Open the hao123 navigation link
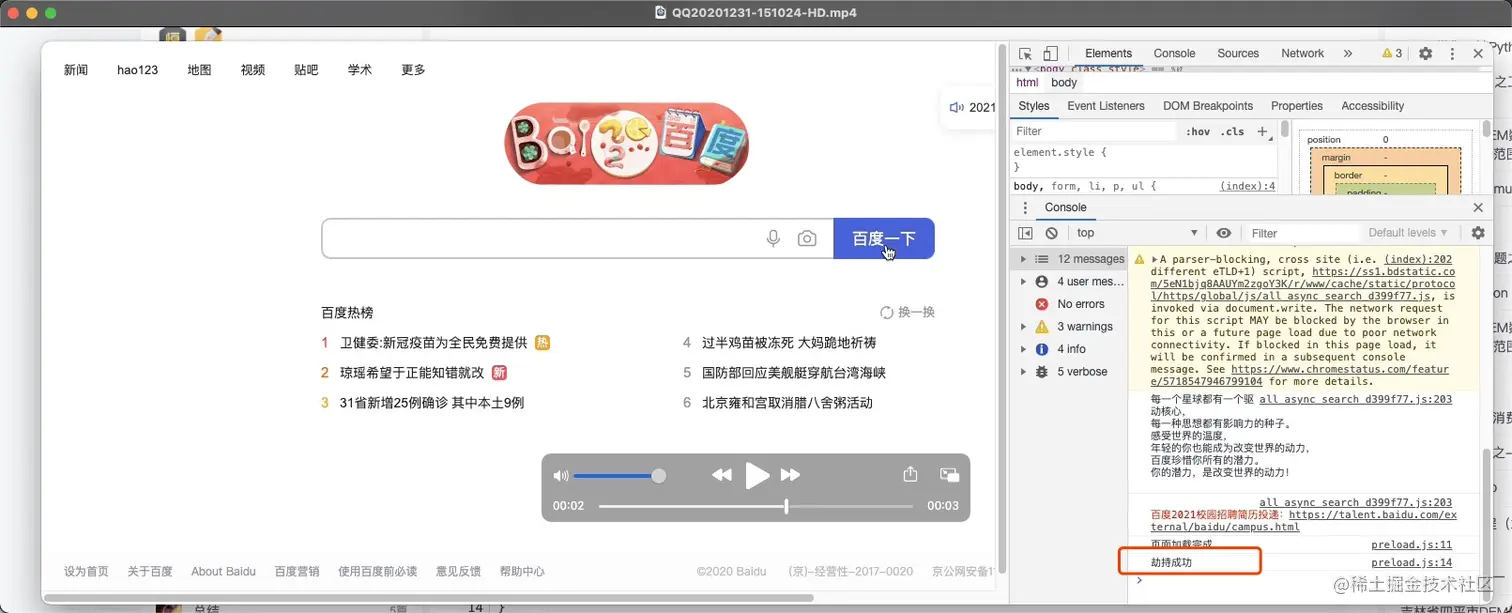Image resolution: width=1512 pixels, height=613 pixels. (x=137, y=70)
